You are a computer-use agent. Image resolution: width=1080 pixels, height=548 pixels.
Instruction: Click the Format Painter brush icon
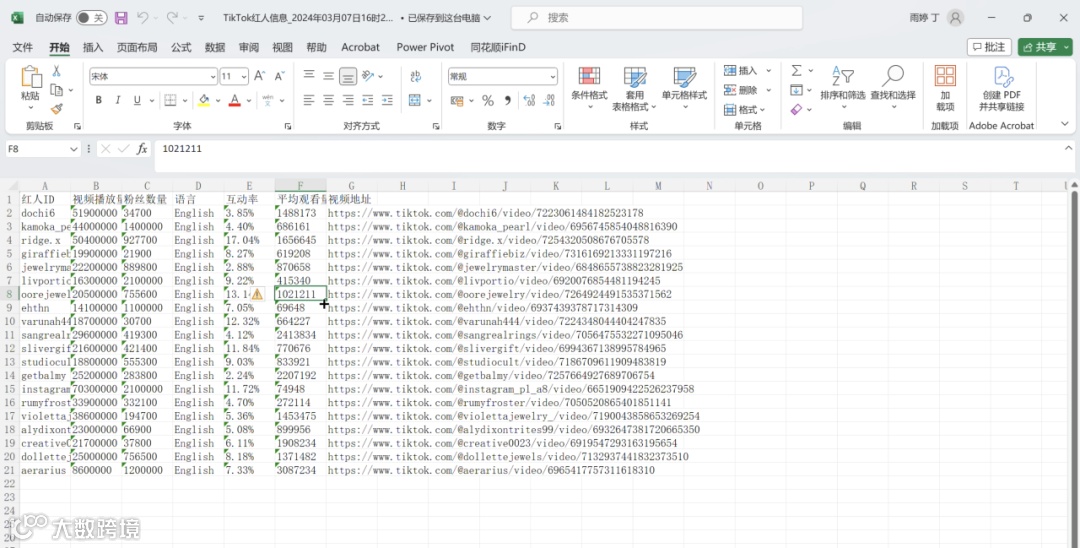(56, 109)
